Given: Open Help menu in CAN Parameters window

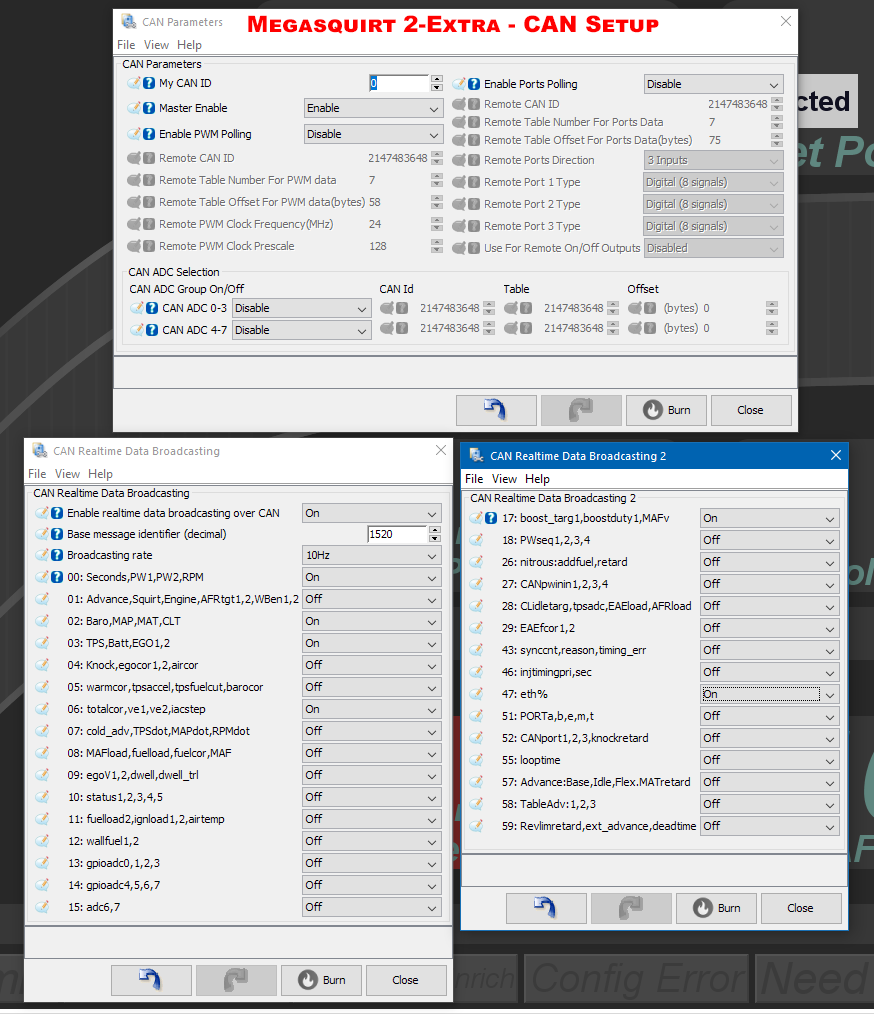Looking at the screenshot, I should [189, 45].
